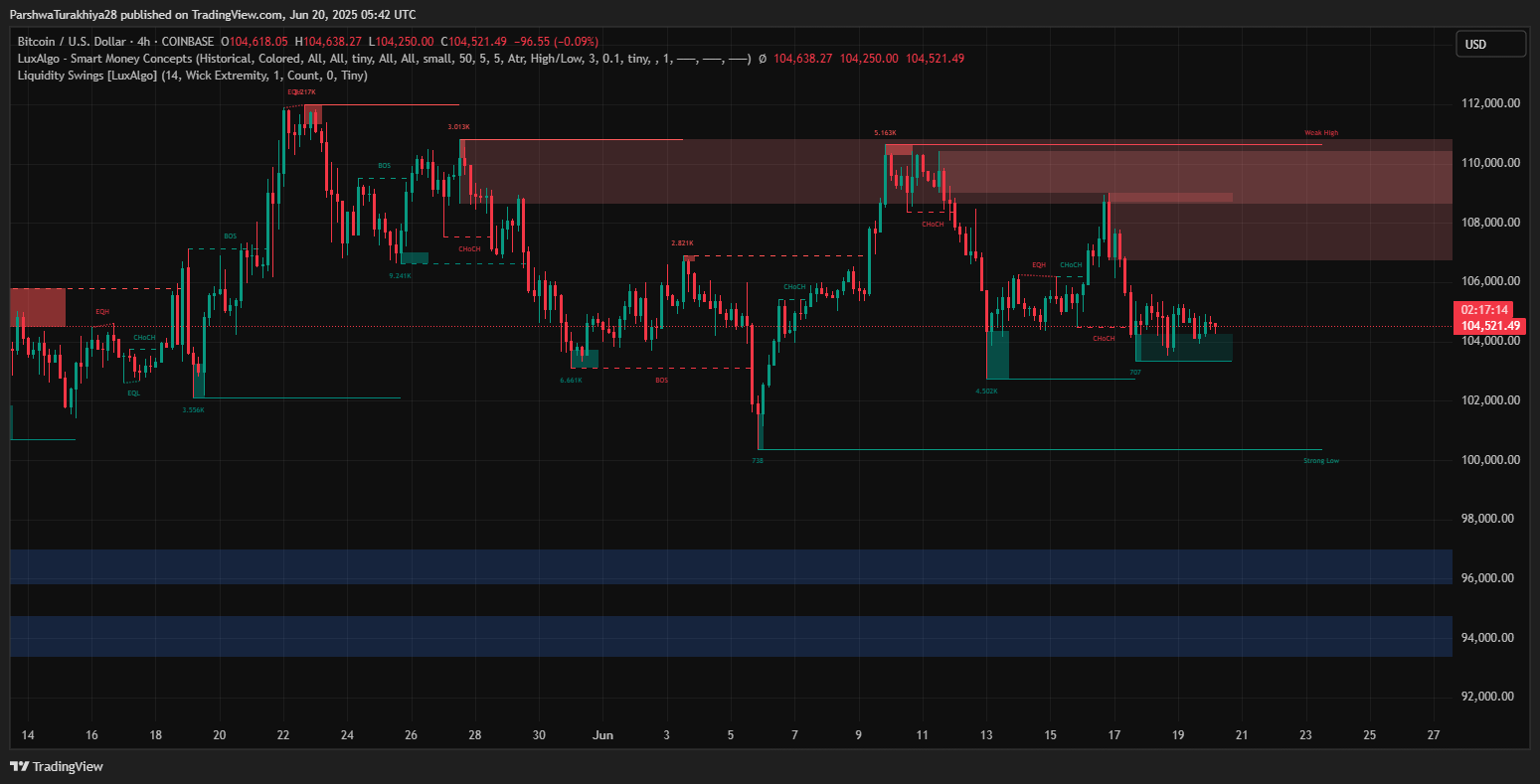The image size is (1540, 784).
Task: Click the Jun label on the date axis
Action: 601,735
